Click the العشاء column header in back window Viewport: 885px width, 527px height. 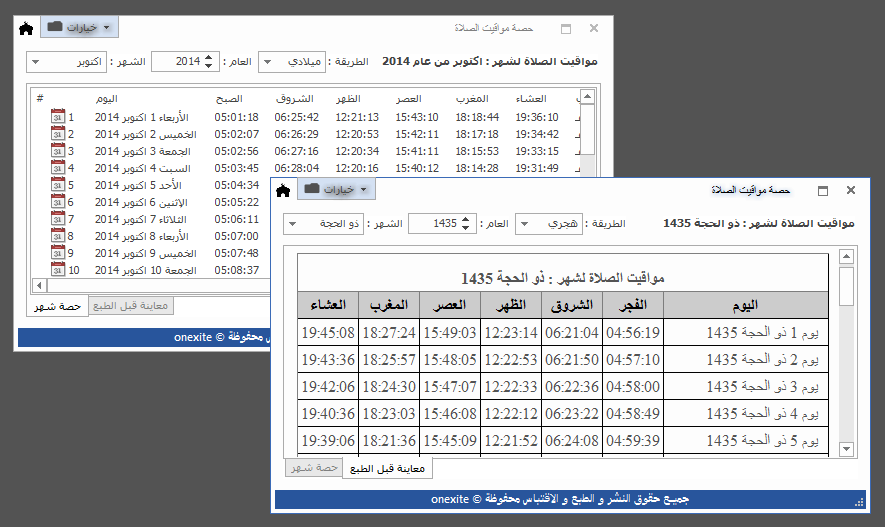[x=531, y=99]
